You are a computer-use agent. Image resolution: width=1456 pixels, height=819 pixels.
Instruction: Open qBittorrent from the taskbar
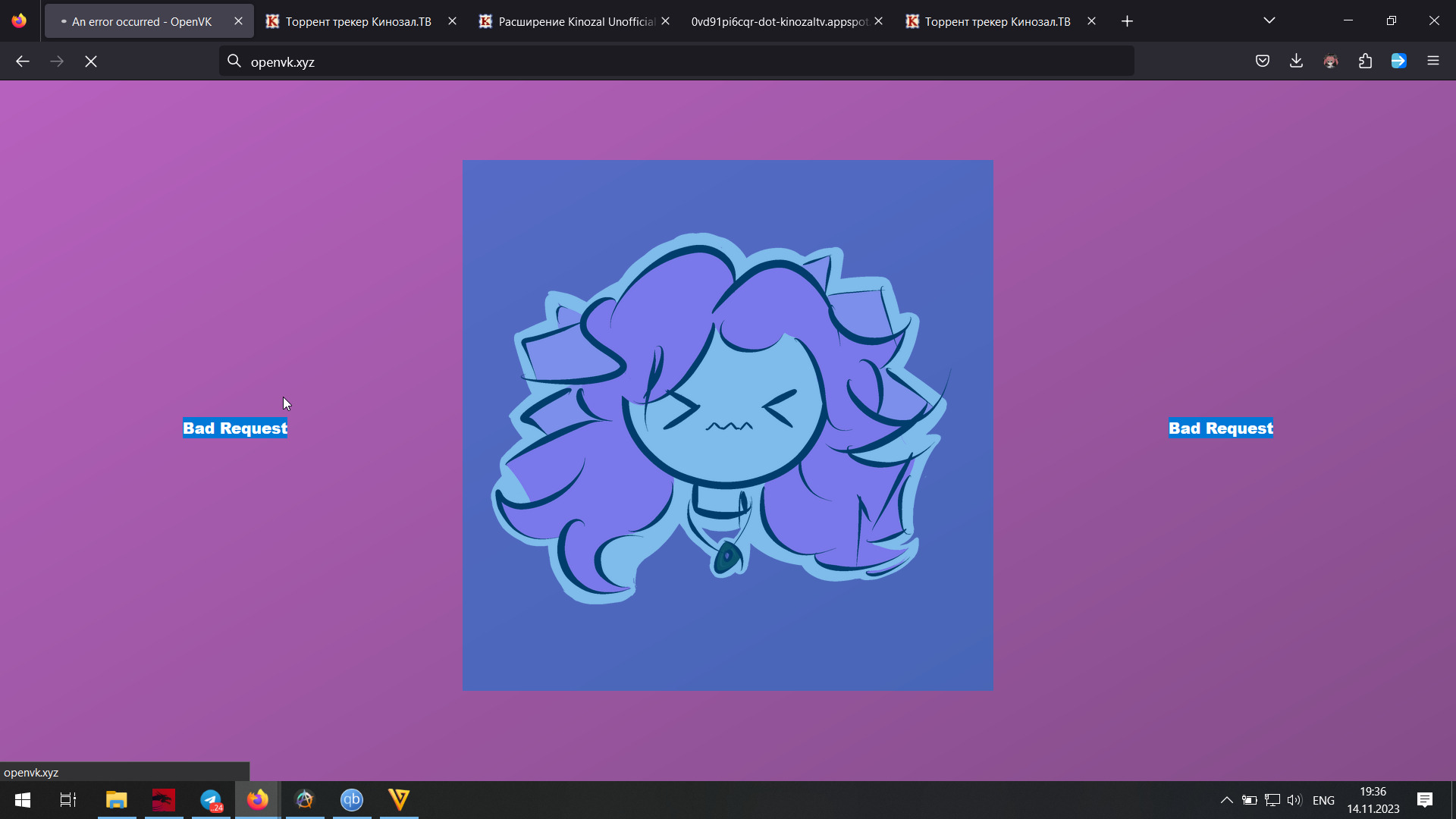(x=352, y=800)
